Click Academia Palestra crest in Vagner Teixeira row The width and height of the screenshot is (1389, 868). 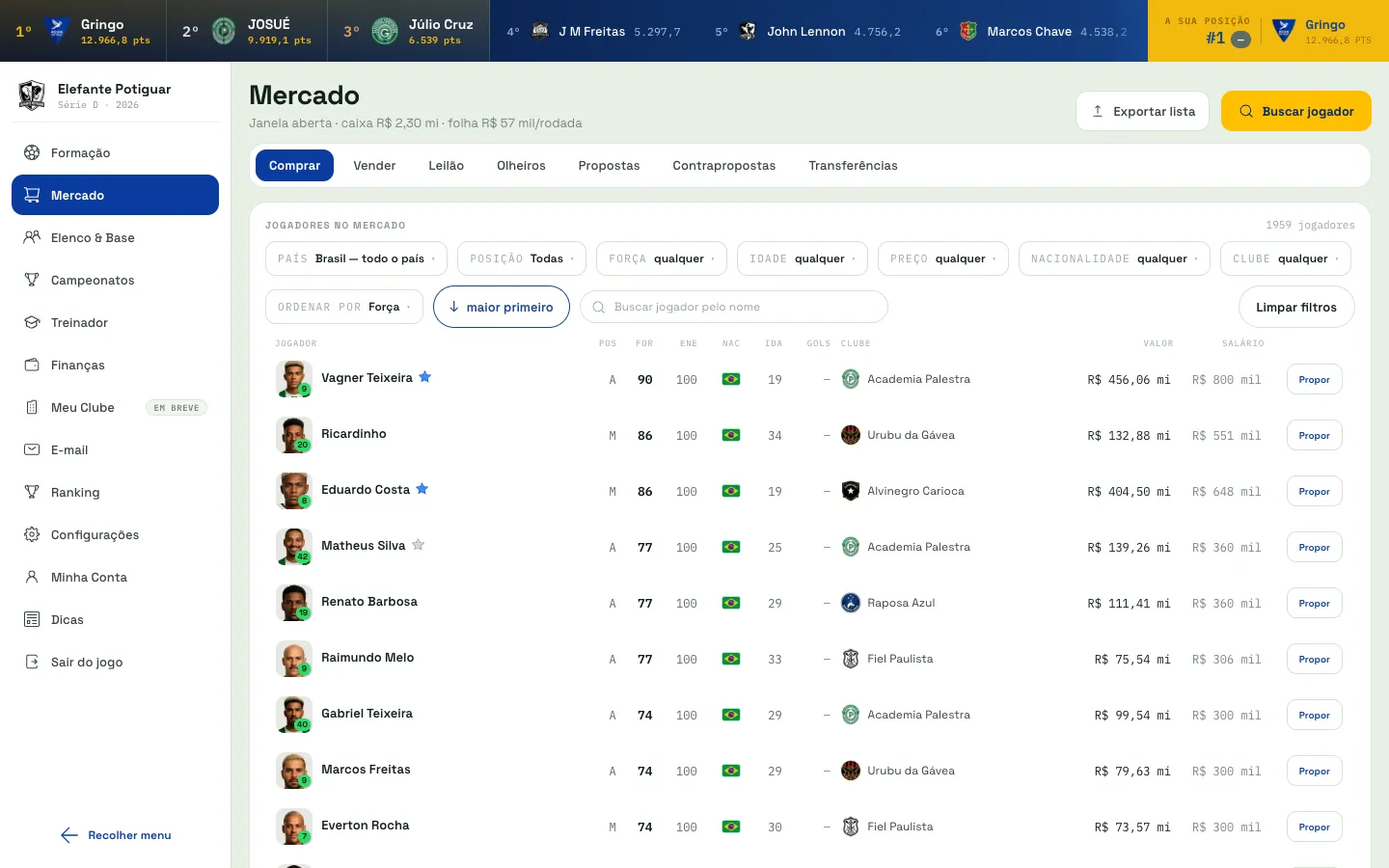pos(851,379)
